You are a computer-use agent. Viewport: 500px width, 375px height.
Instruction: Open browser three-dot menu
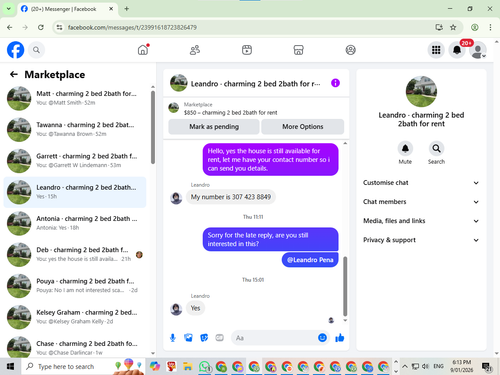(x=490, y=27)
